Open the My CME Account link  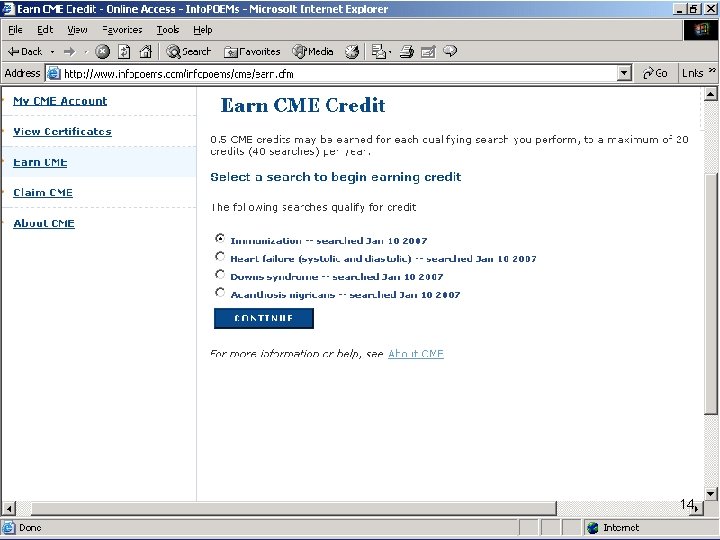[x=60, y=101]
